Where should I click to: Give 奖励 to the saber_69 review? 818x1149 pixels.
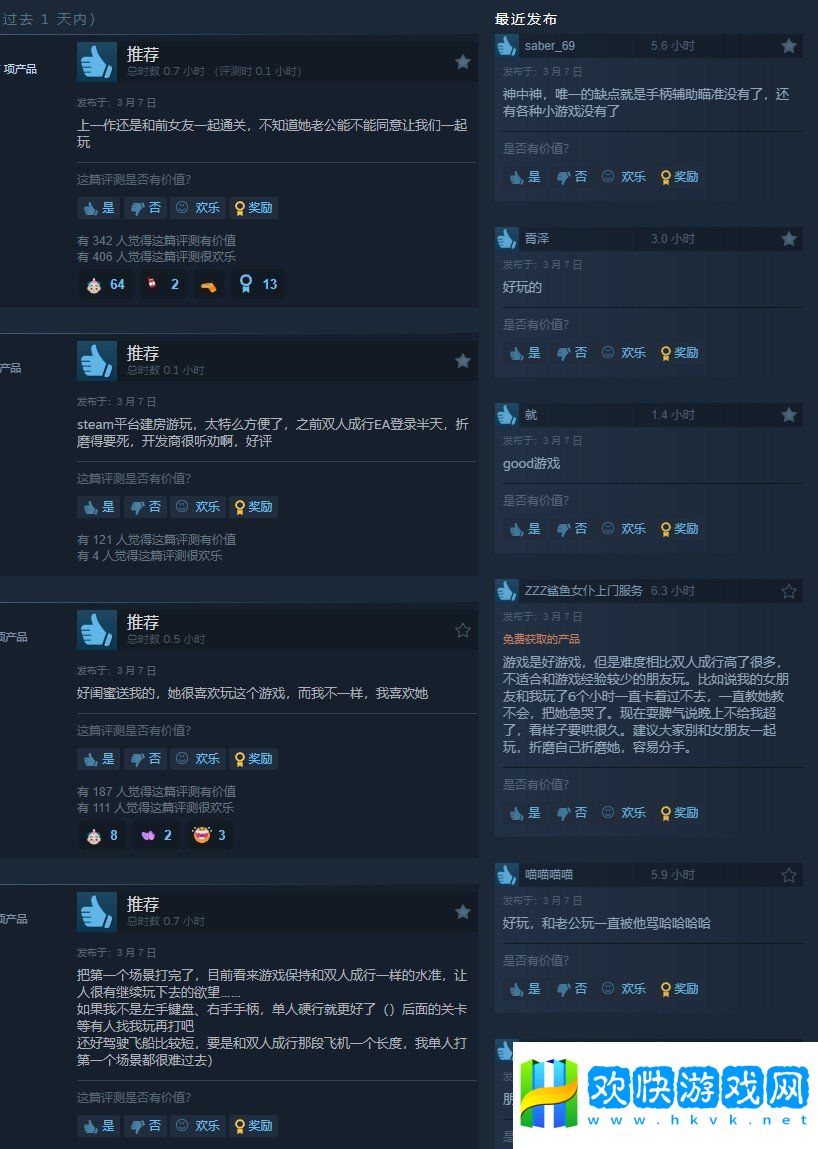point(679,177)
